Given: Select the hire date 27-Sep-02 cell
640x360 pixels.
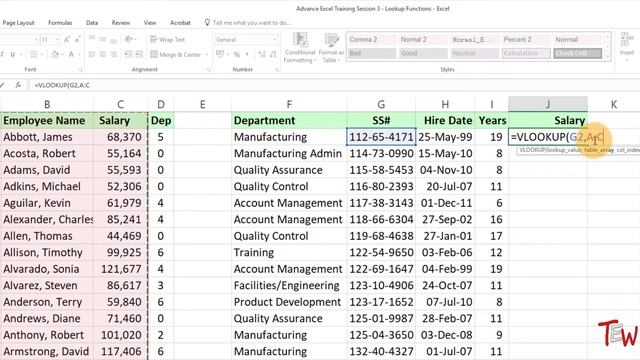Looking at the screenshot, I should pyautogui.click(x=445, y=220).
